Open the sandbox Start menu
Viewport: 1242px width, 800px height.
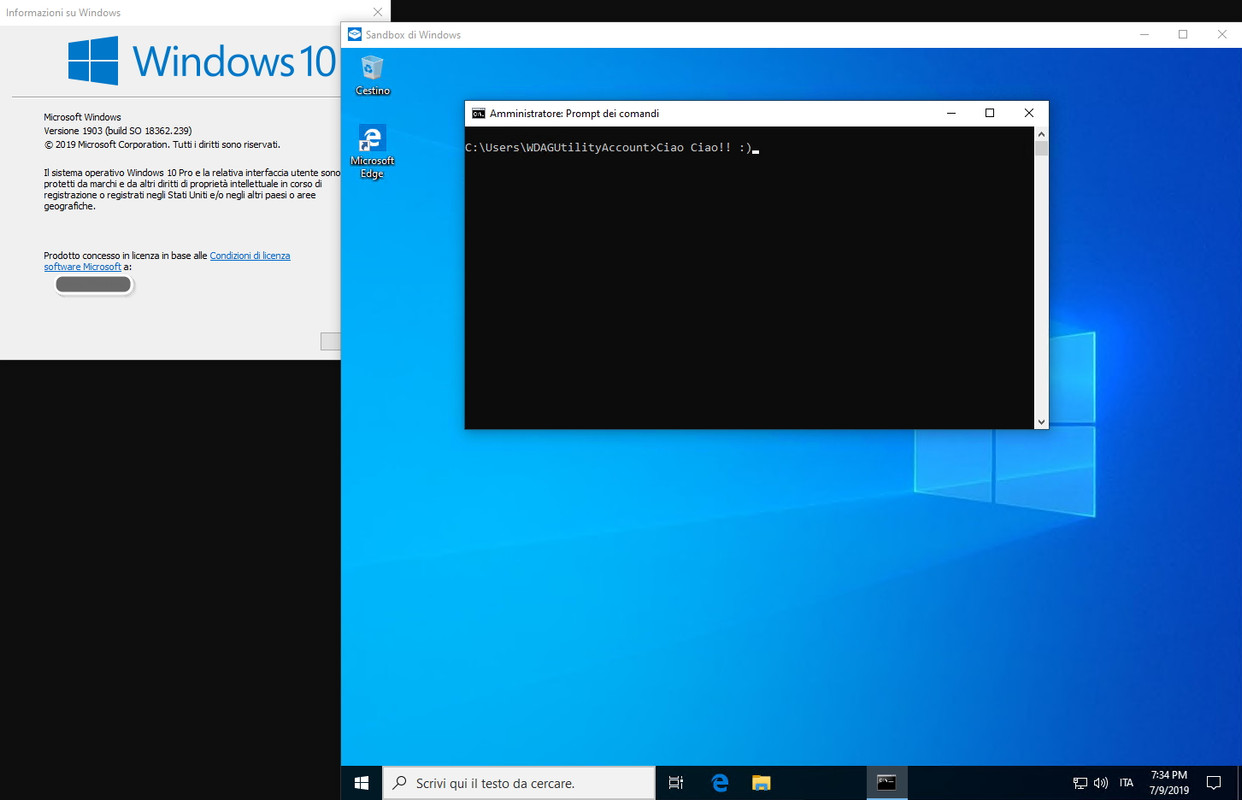coord(362,783)
